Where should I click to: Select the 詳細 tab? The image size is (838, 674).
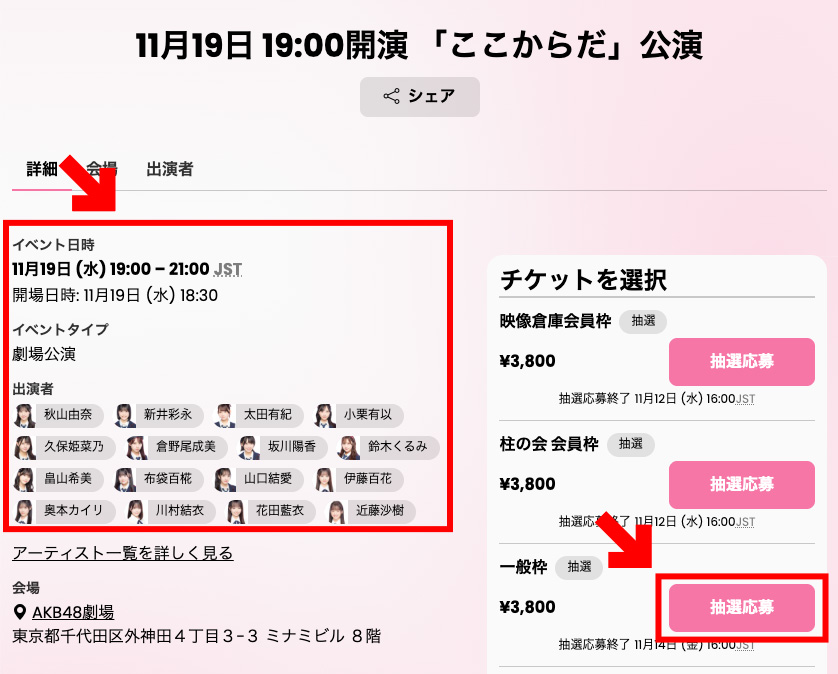click(x=42, y=169)
